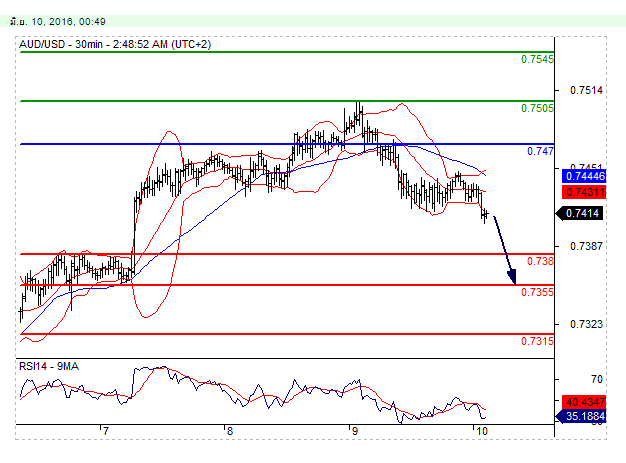The width and height of the screenshot is (626, 463).
Task: Click the RSI14 - 9MA indicator label
Action: coord(49,366)
